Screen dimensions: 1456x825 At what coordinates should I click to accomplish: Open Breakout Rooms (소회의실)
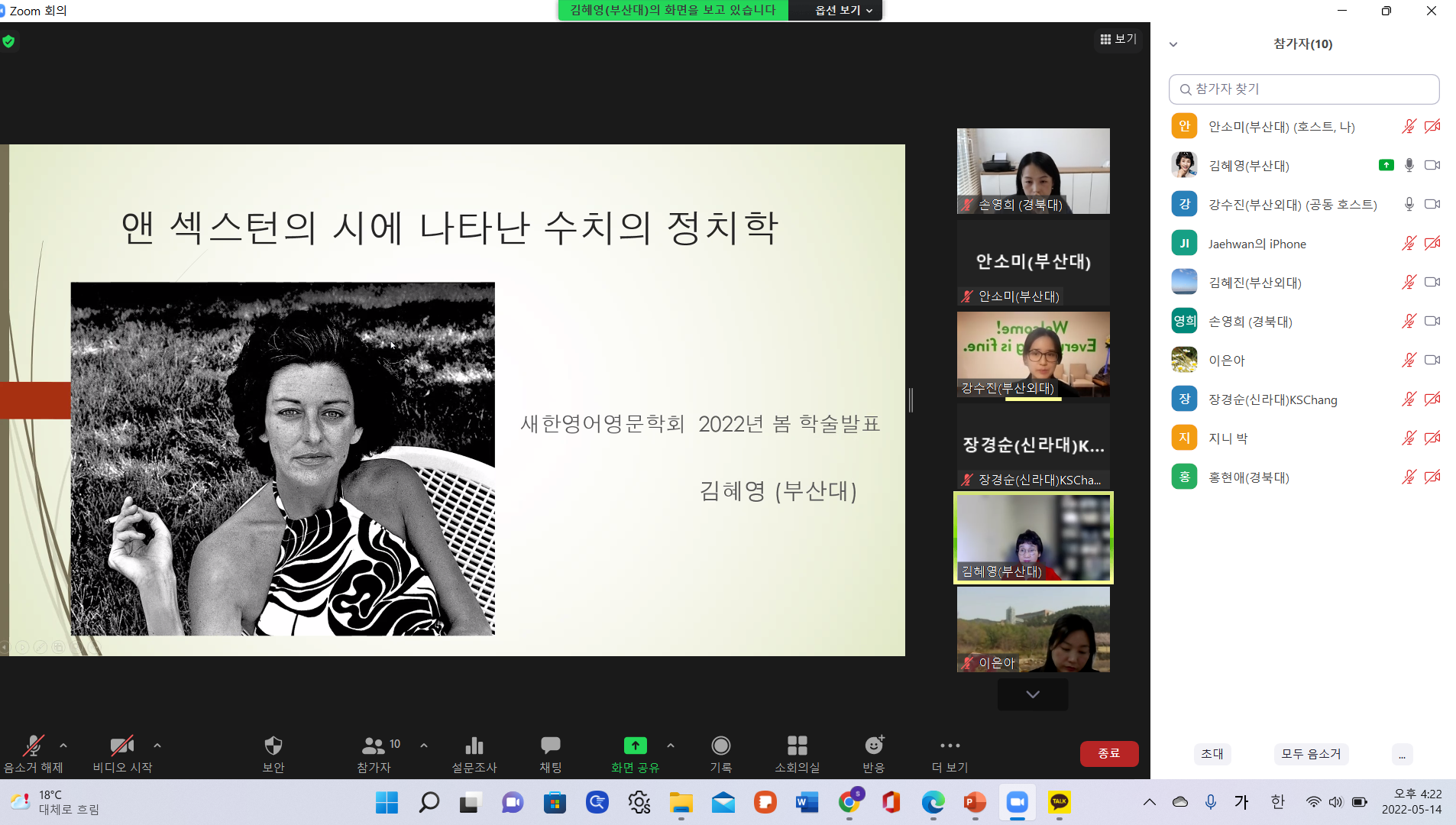(797, 753)
